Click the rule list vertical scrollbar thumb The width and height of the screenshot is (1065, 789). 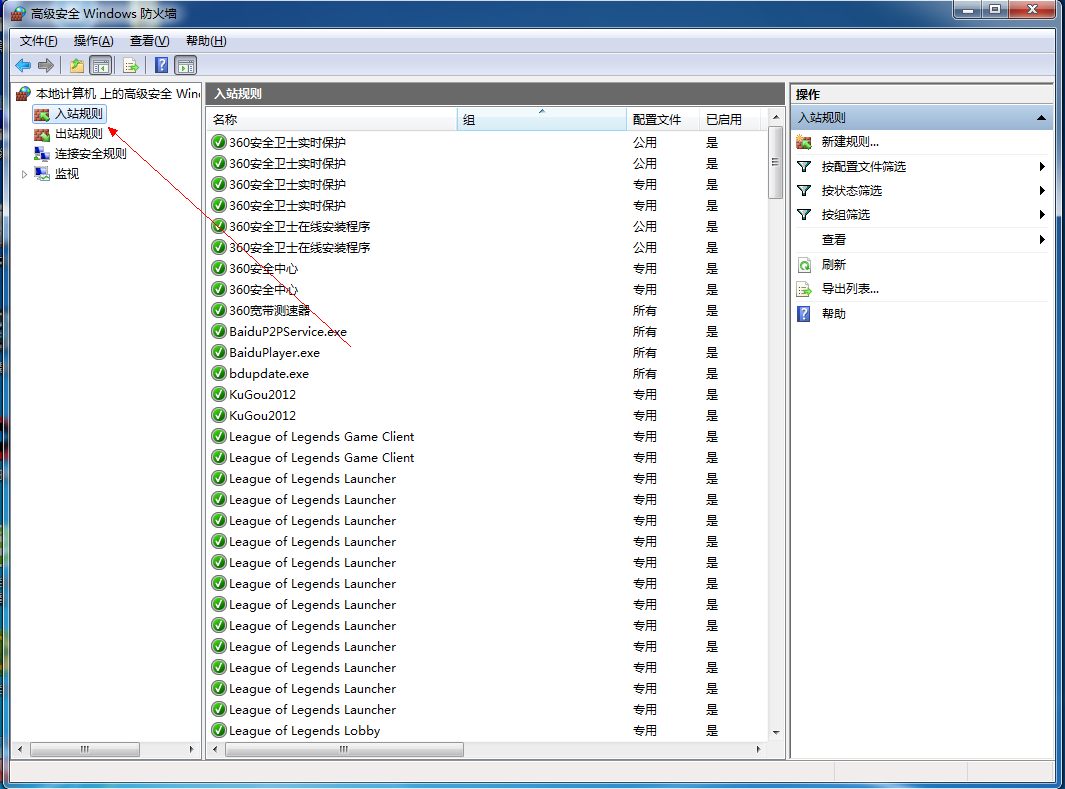775,162
